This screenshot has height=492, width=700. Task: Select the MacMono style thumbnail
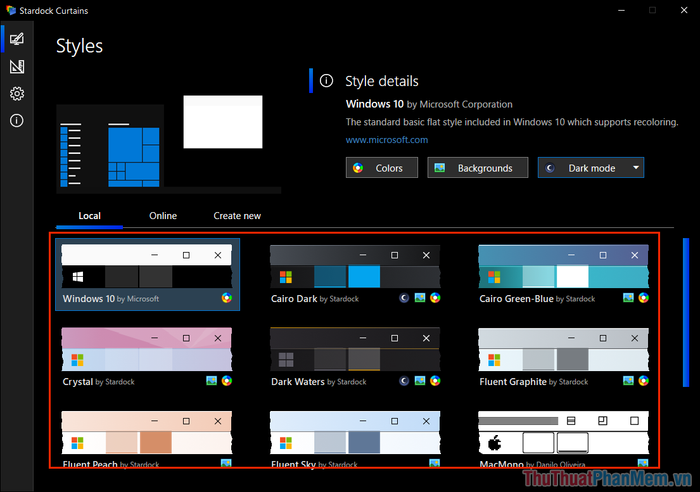pyautogui.click(x=563, y=432)
